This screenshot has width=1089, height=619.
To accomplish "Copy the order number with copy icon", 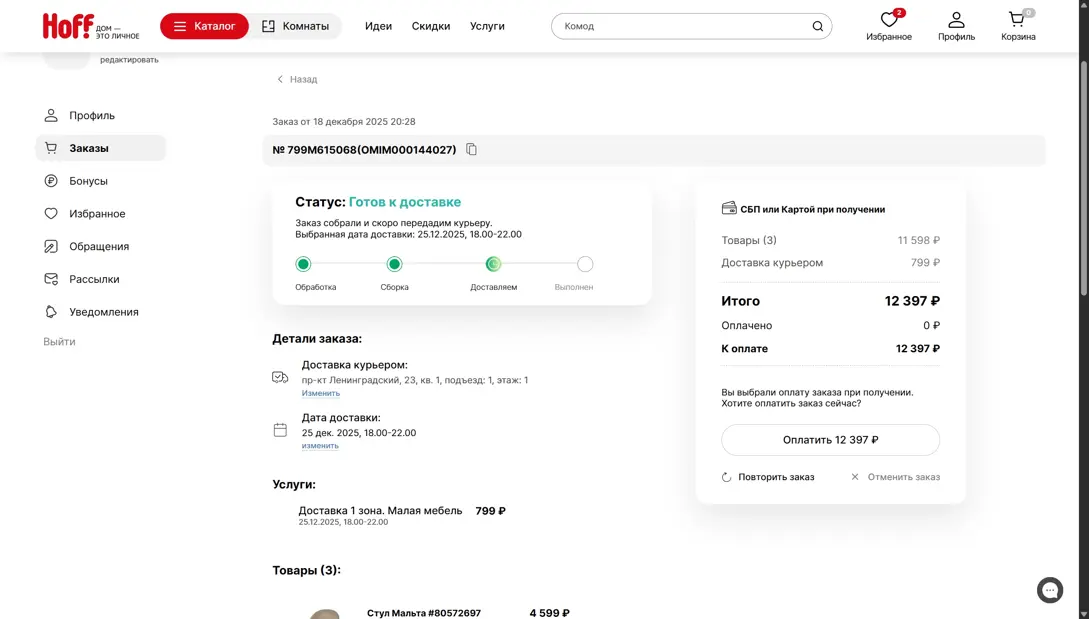I will [472, 150].
